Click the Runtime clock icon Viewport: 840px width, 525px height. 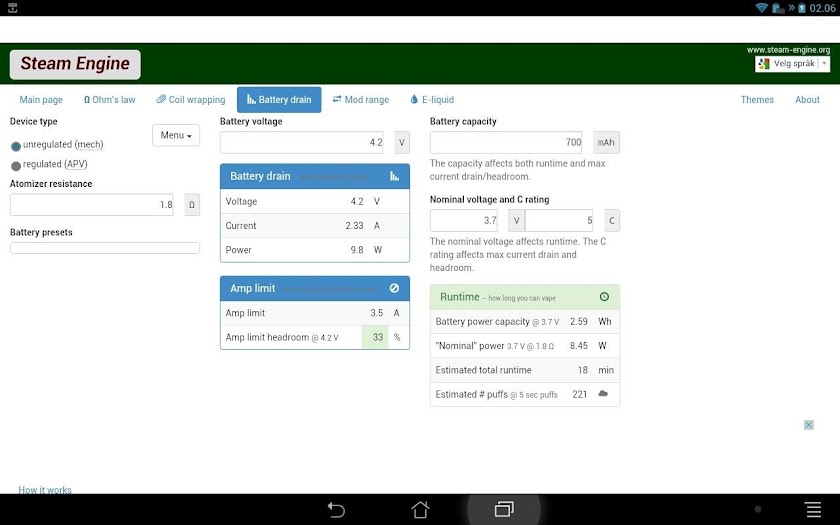click(604, 297)
